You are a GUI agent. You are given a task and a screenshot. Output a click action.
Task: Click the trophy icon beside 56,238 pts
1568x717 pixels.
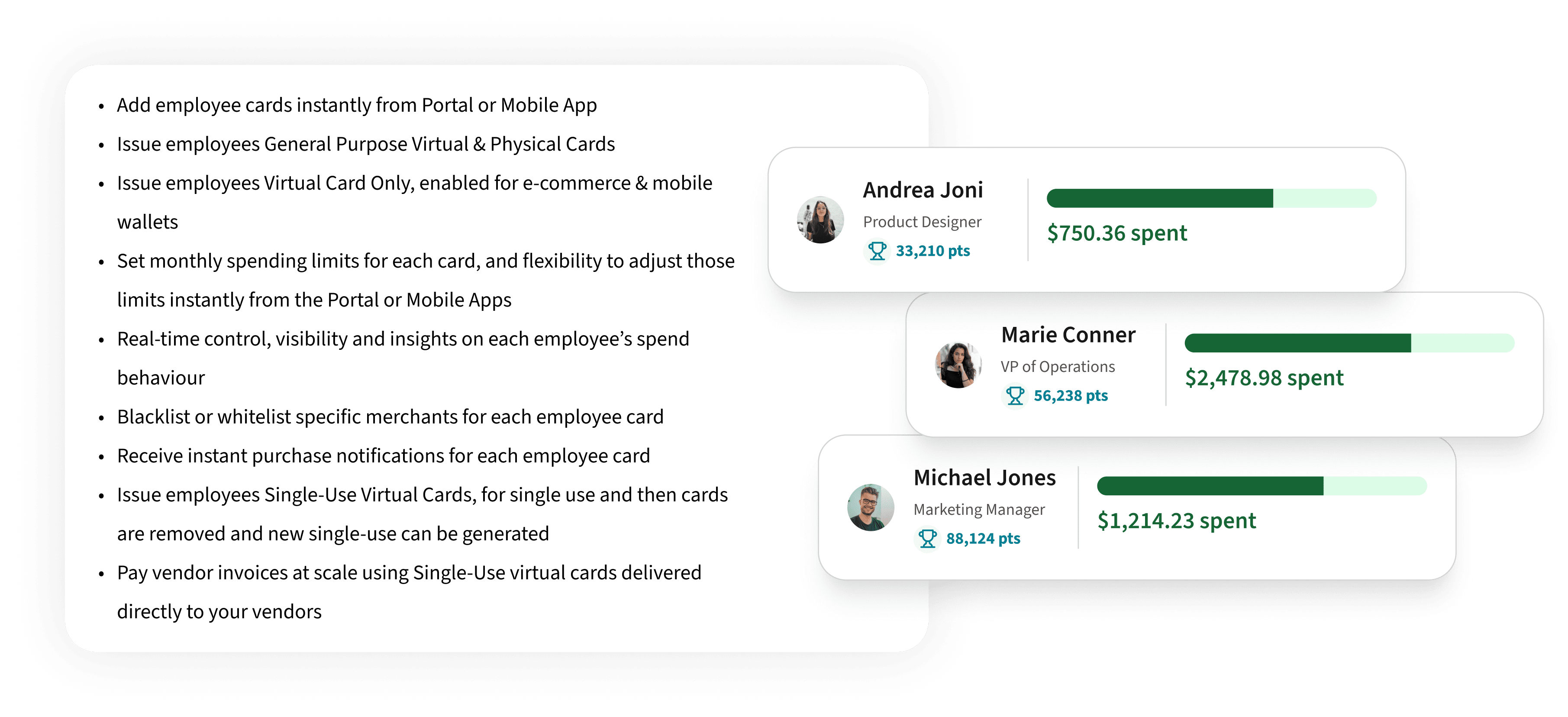pos(1015,396)
